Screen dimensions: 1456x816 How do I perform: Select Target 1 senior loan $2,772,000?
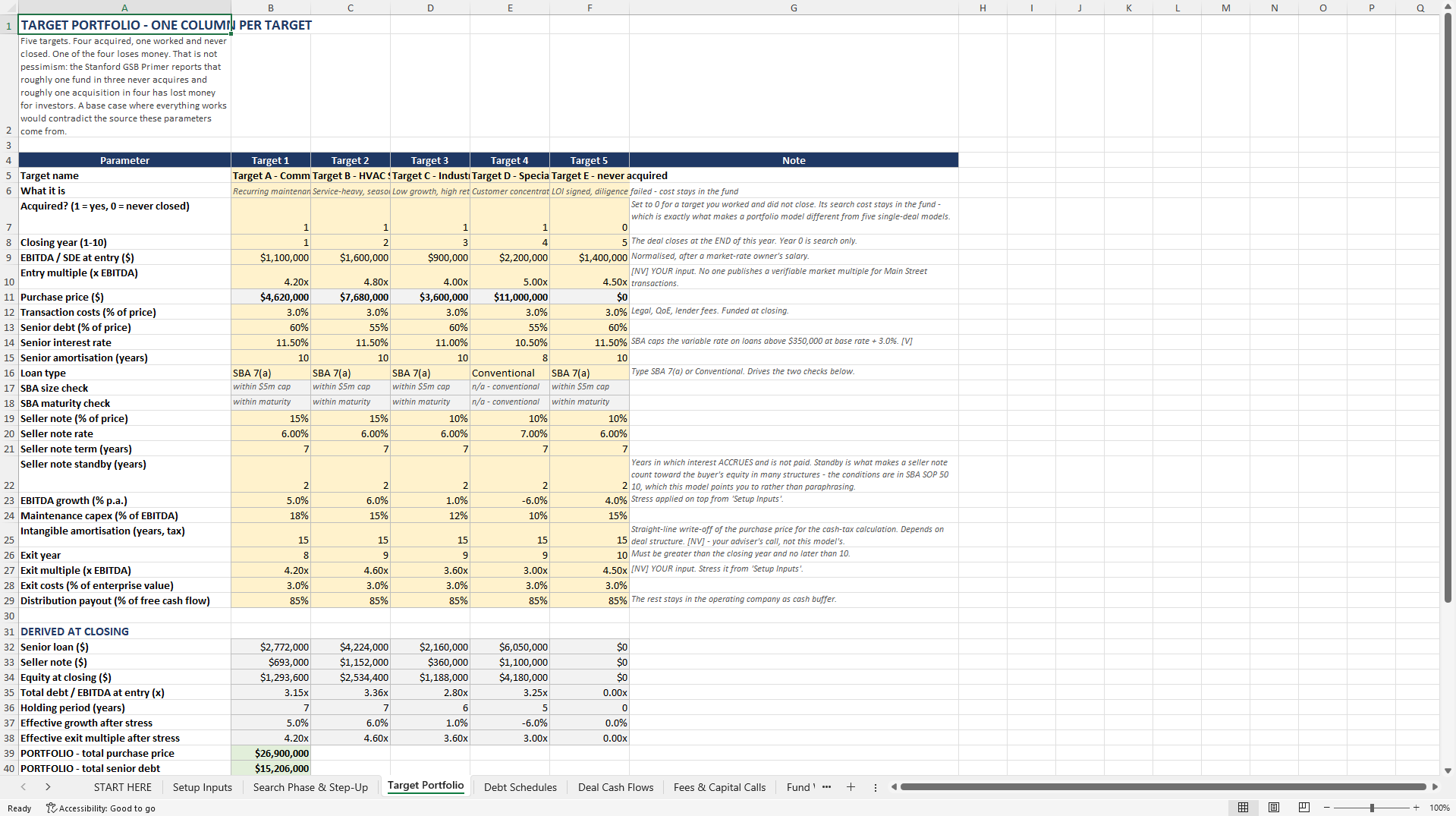(x=271, y=647)
